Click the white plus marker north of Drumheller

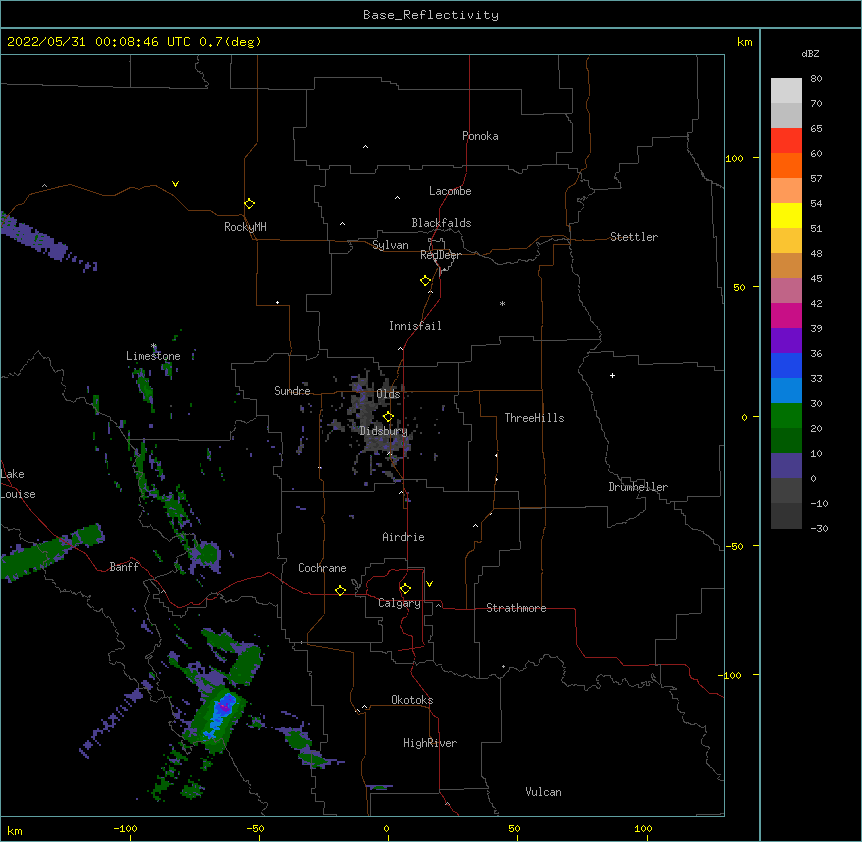coord(612,375)
